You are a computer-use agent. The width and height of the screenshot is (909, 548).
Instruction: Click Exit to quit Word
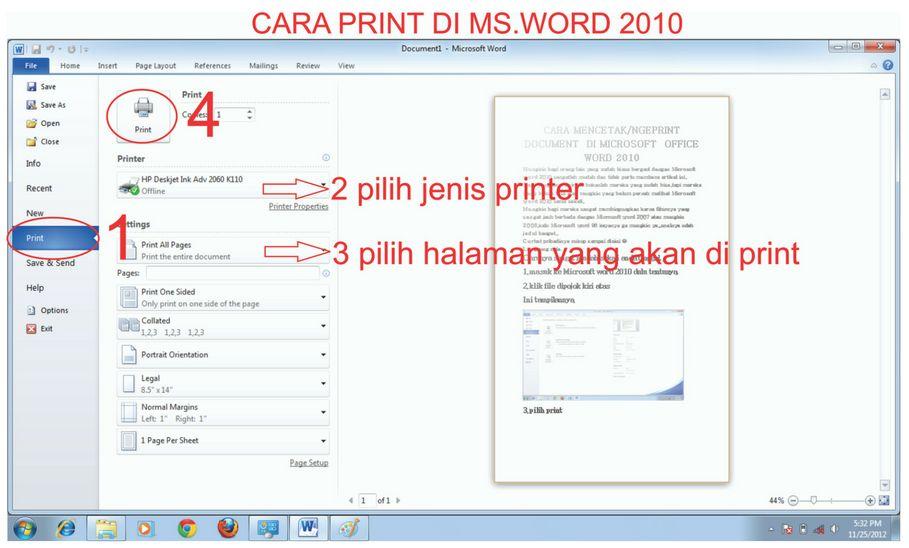tap(39, 329)
